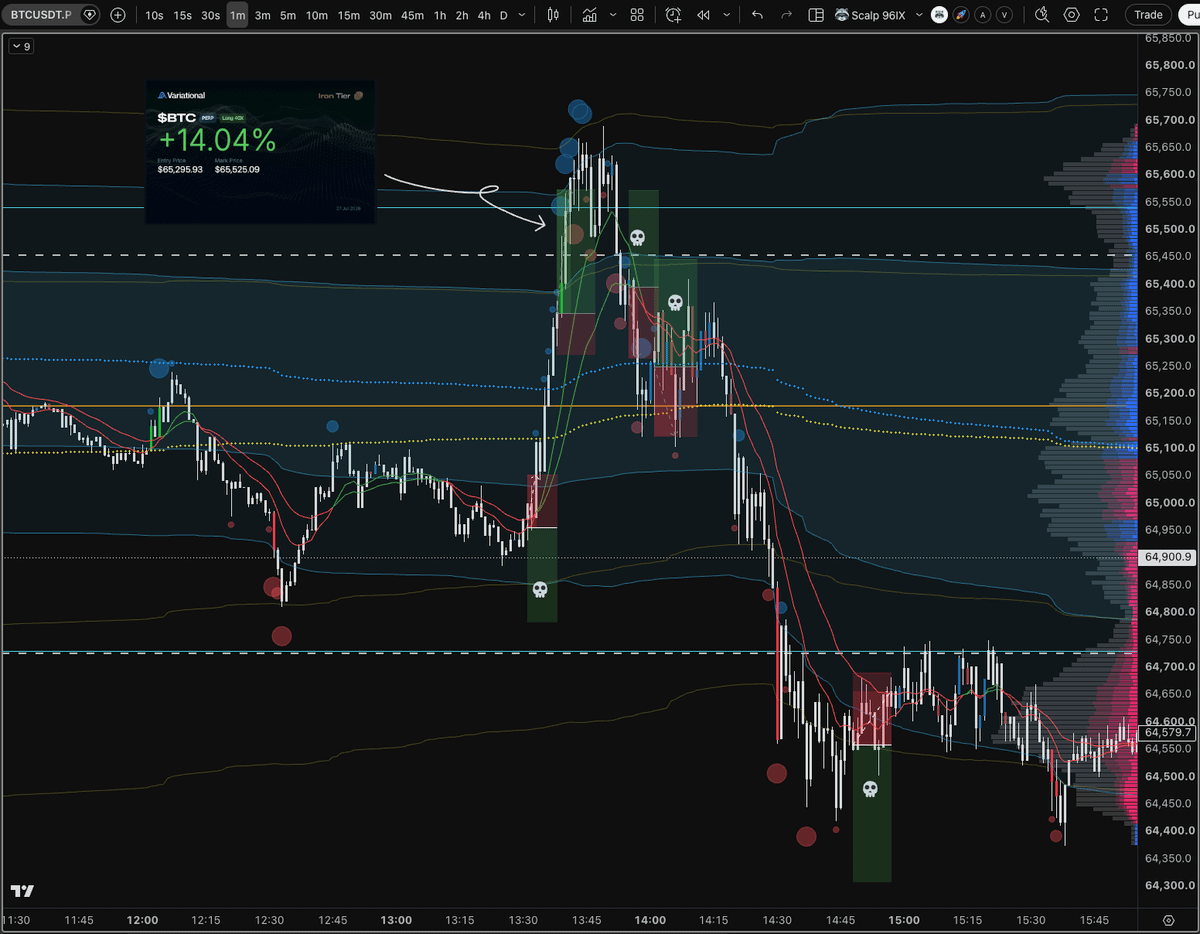This screenshot has height=934, width=1200.
Task: Switch to the 1h interval
Action: (440, 15)
